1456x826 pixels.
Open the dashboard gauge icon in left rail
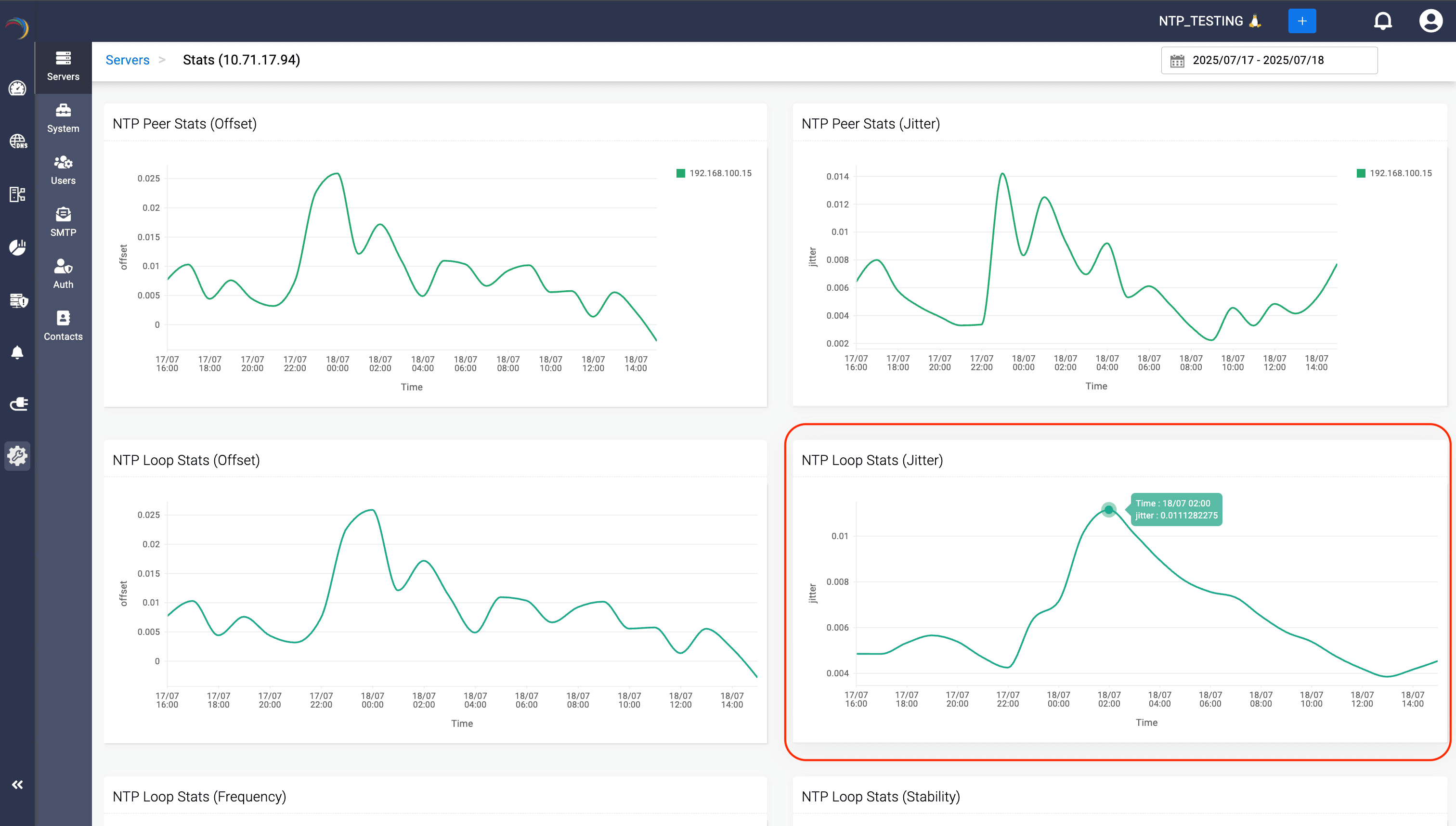click(x=17, y=88)
